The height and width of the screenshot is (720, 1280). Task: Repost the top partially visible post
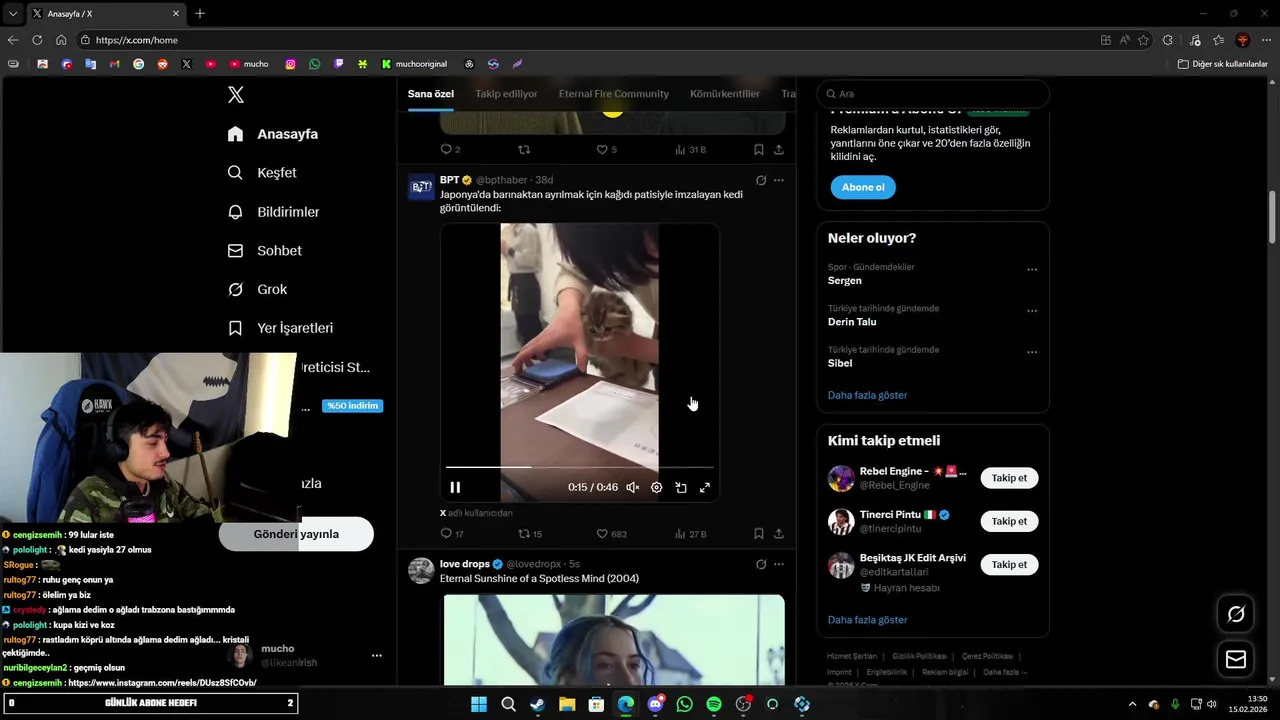[x=524, y=150]
